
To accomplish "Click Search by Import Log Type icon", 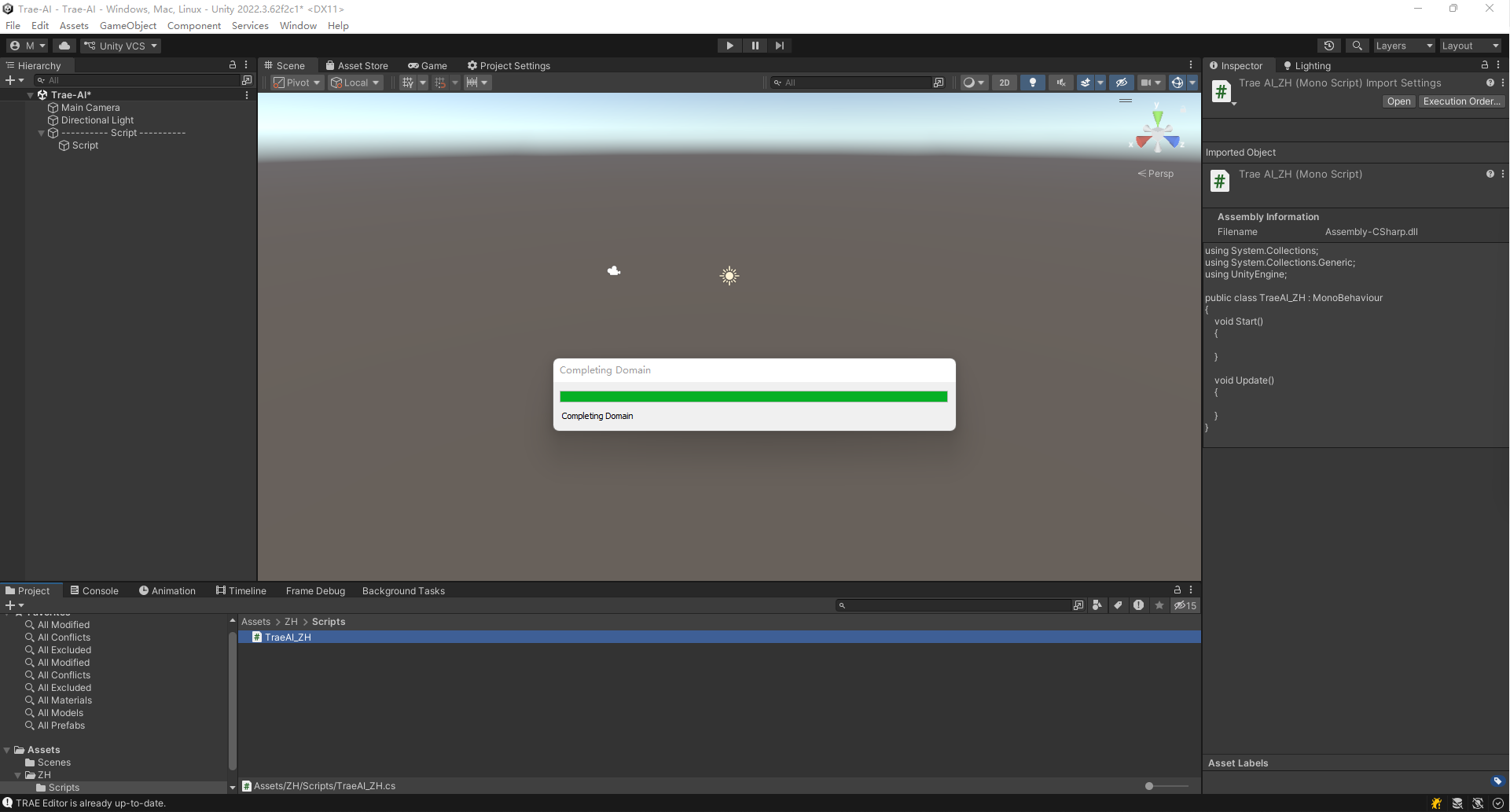I will coord(1138,605).
